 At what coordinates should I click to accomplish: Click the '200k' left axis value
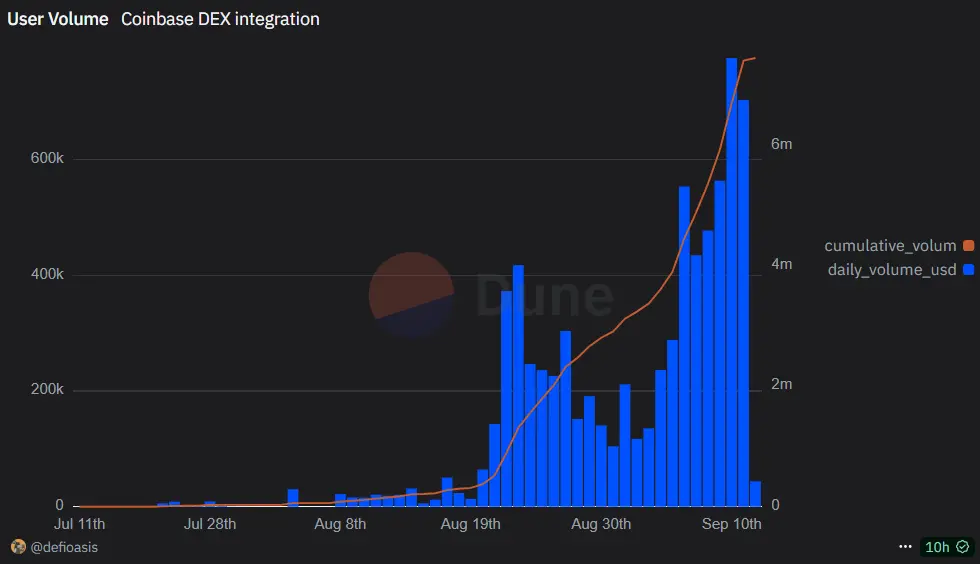point(47,389)
